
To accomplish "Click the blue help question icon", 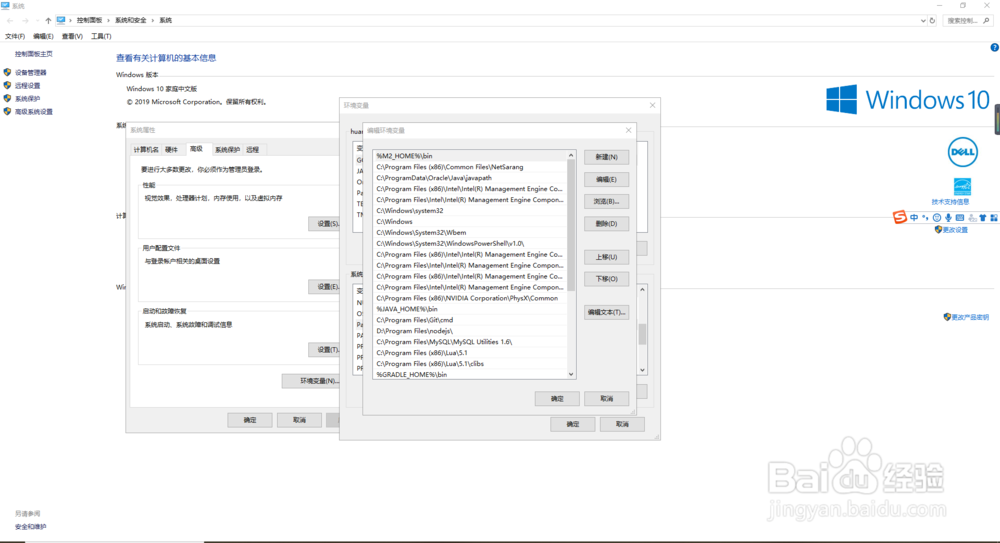I will pyautogui.click(x=994, y=47).
